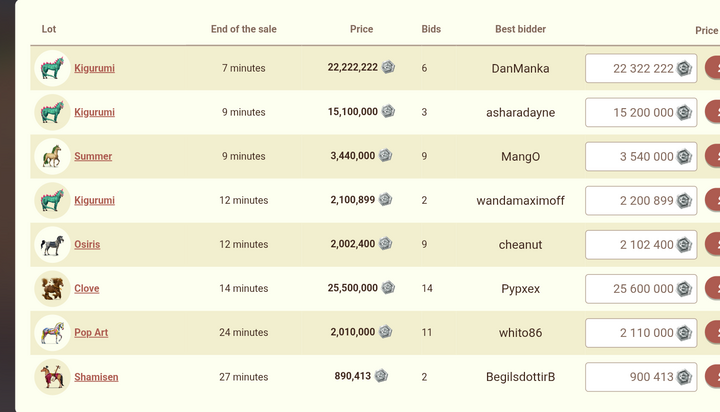Open Kigurumi link in wandamaximoff's row

[x=94, y=200]
